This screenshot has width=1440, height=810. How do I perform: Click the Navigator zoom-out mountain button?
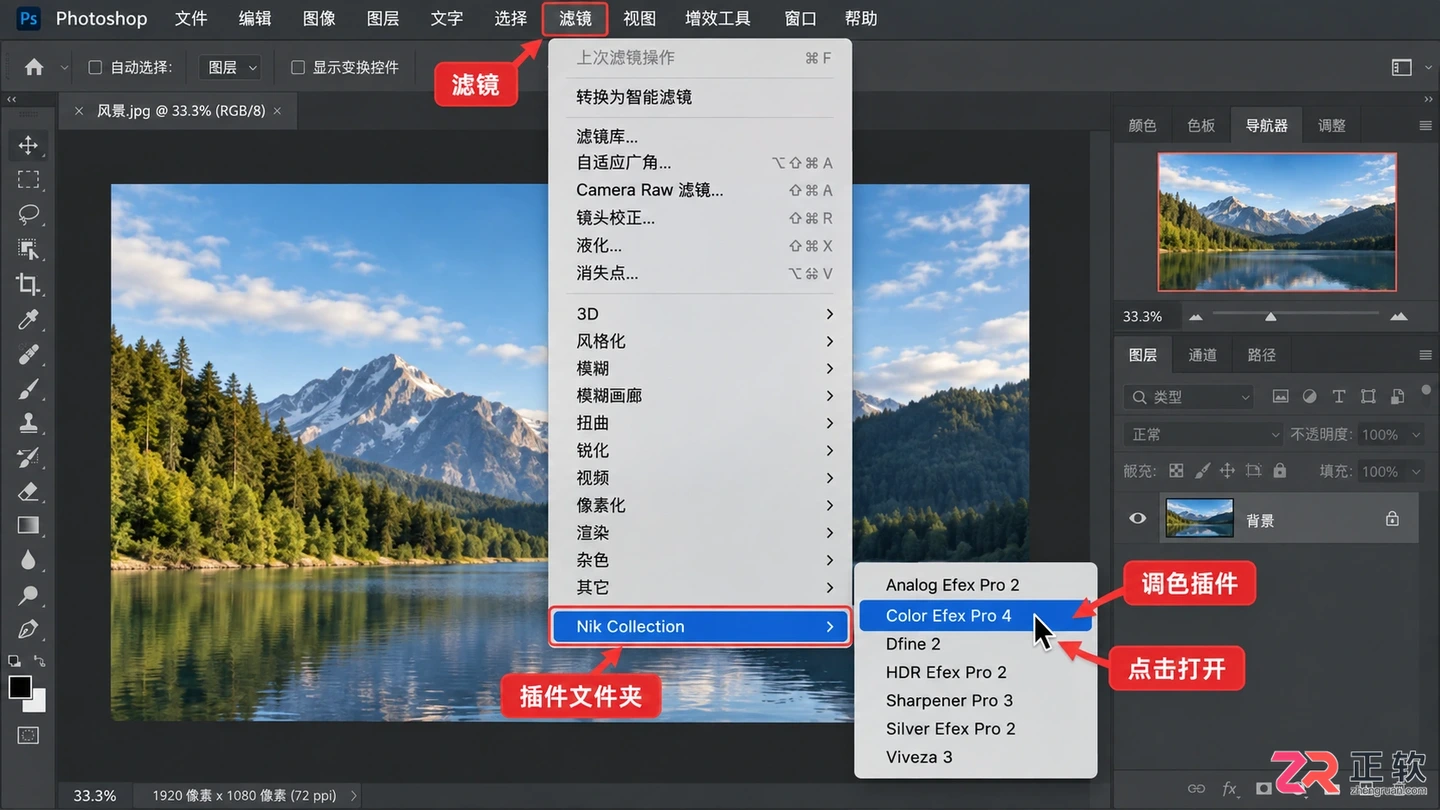[1196, 317]
